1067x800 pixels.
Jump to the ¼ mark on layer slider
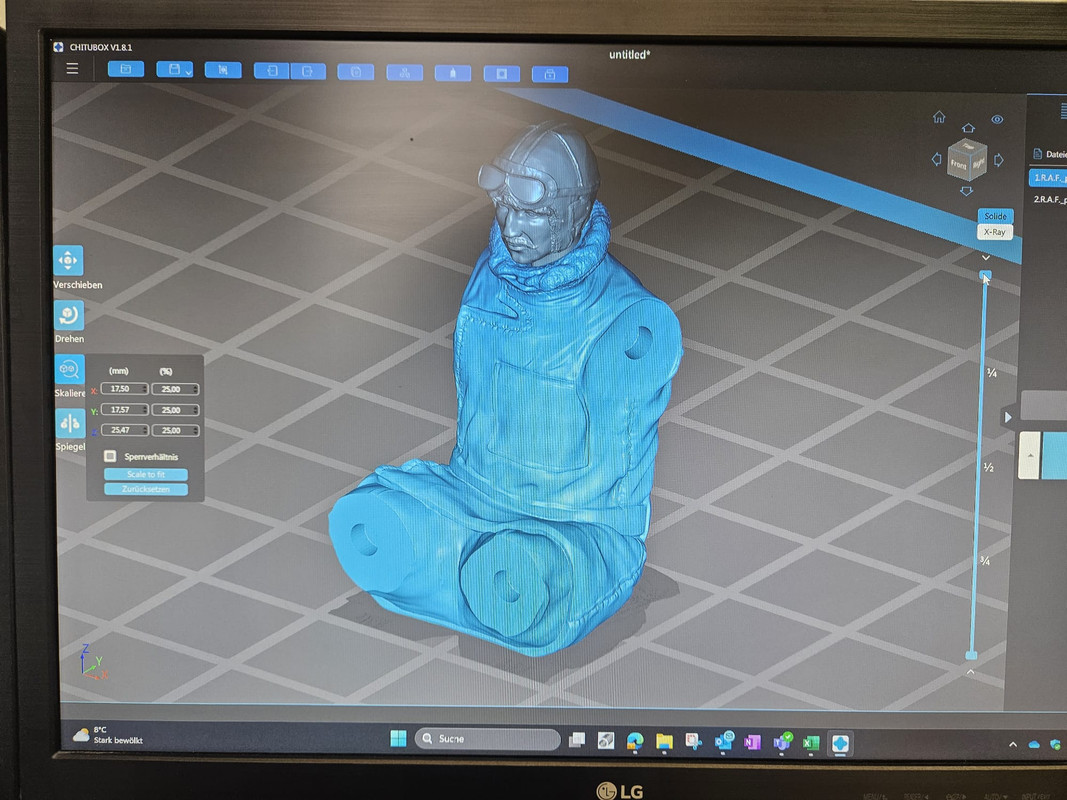pyautogui.click(x=991, y=373)
